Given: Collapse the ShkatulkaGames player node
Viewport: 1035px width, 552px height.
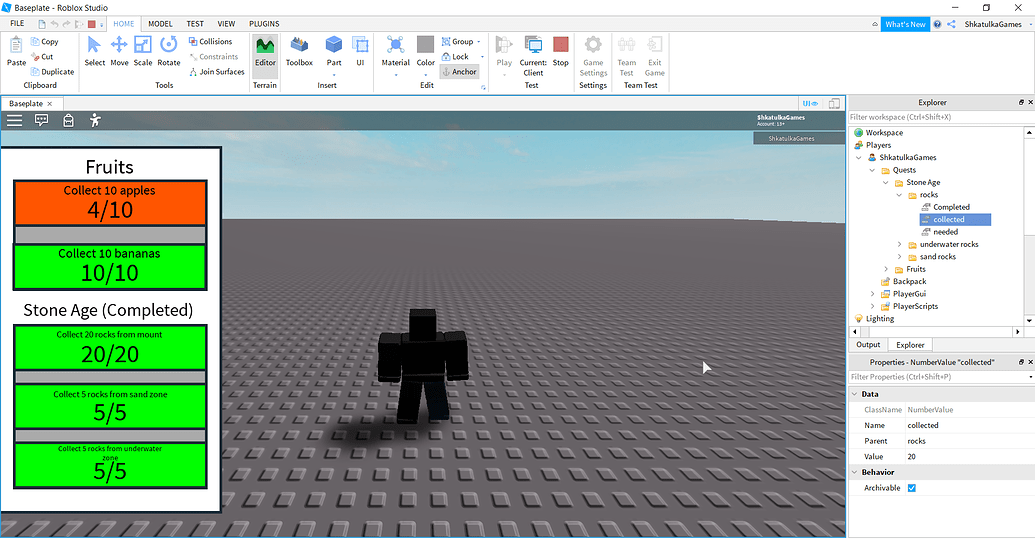Looking at the screenshot, I should [x=858, y=158].
